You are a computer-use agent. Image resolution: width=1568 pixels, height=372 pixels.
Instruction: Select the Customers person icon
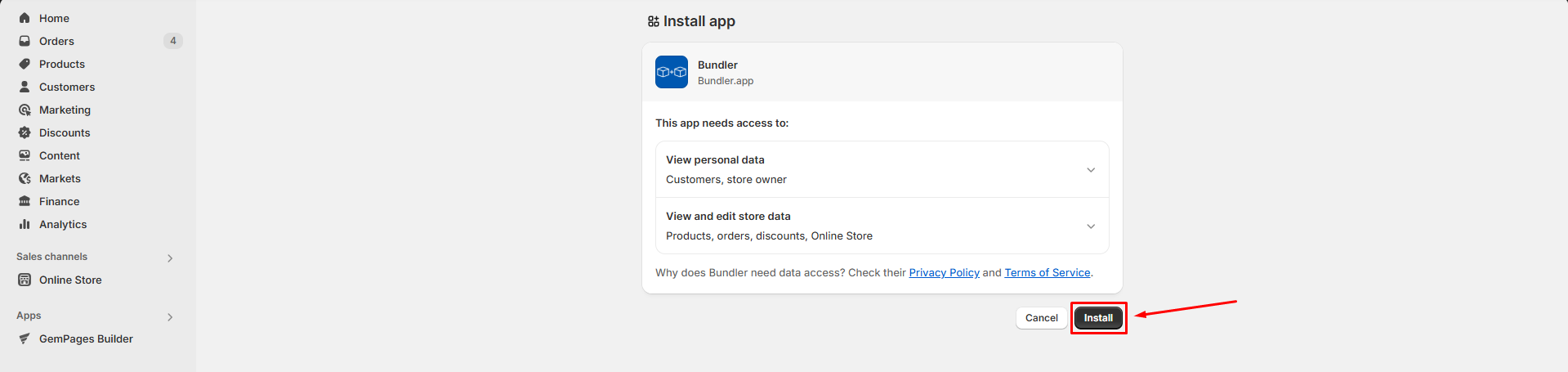point(25,87)
